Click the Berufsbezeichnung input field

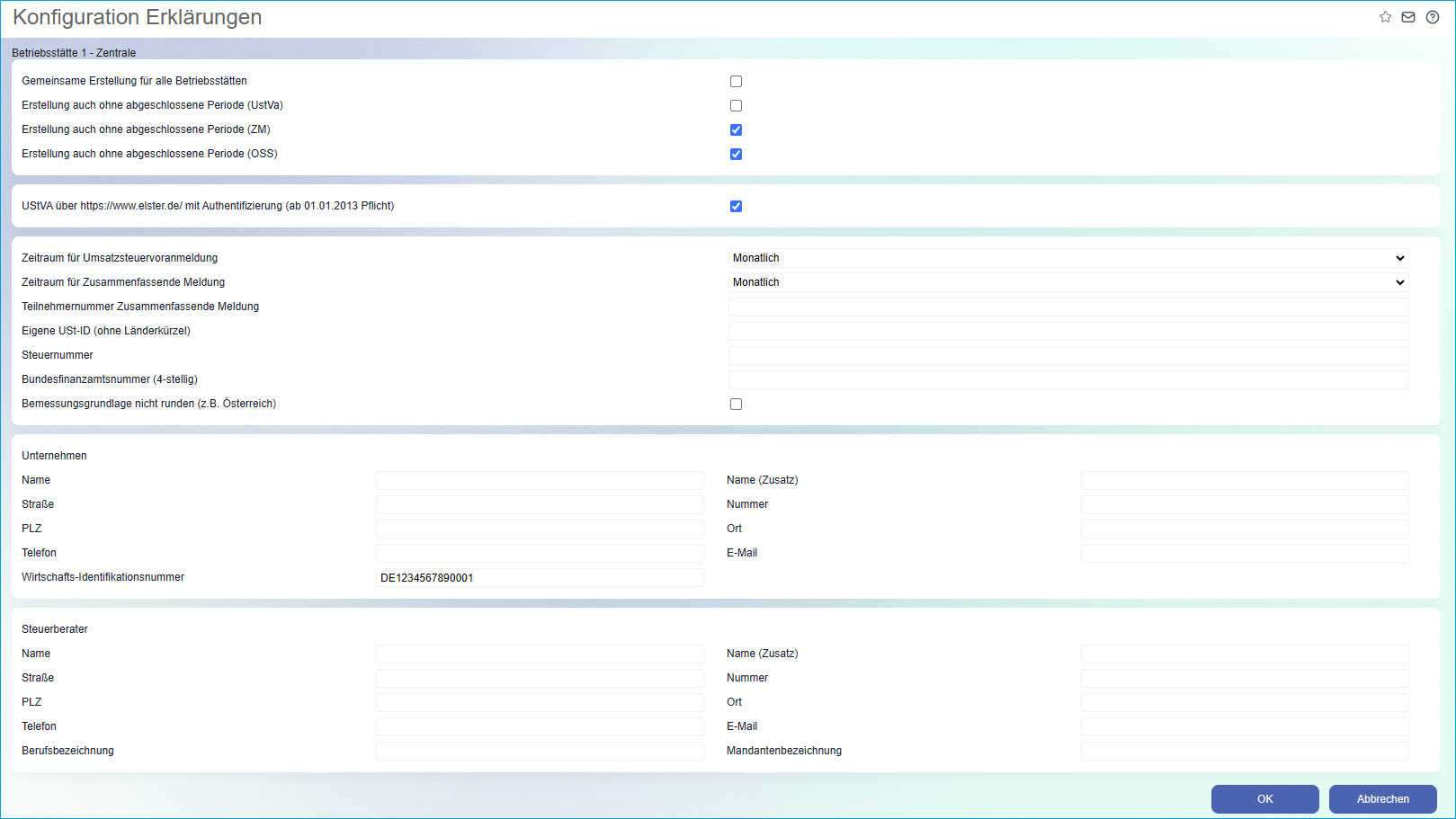540,751
